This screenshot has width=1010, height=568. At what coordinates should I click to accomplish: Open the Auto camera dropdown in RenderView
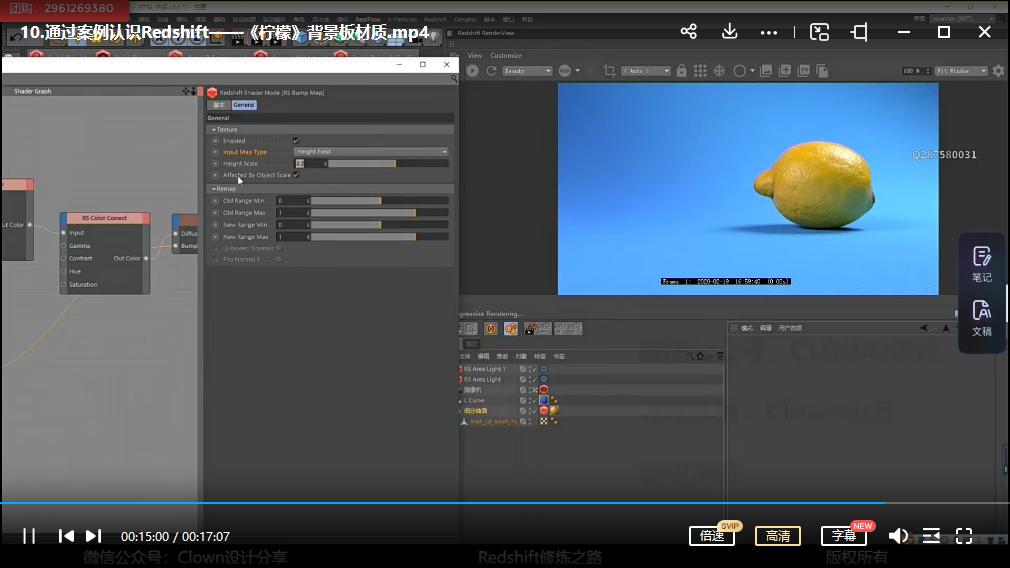645,71
